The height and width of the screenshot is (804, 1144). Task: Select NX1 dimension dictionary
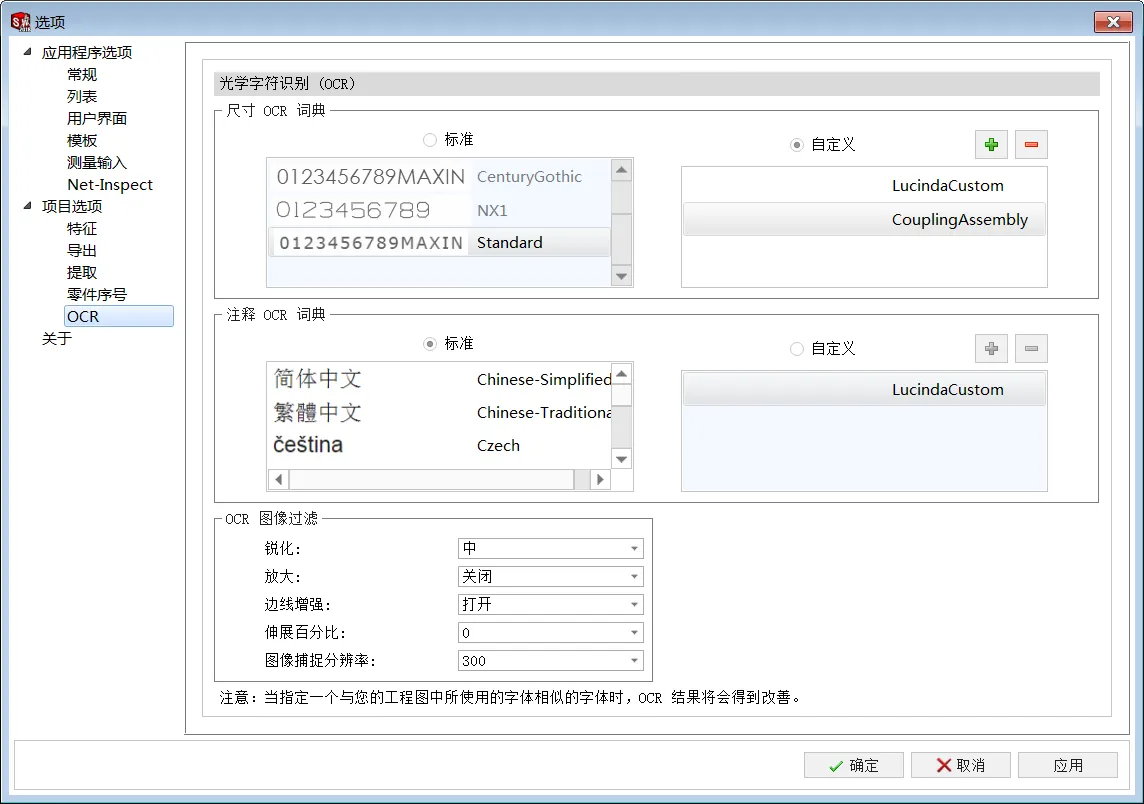pyautogui.click(x=439, y=210)
